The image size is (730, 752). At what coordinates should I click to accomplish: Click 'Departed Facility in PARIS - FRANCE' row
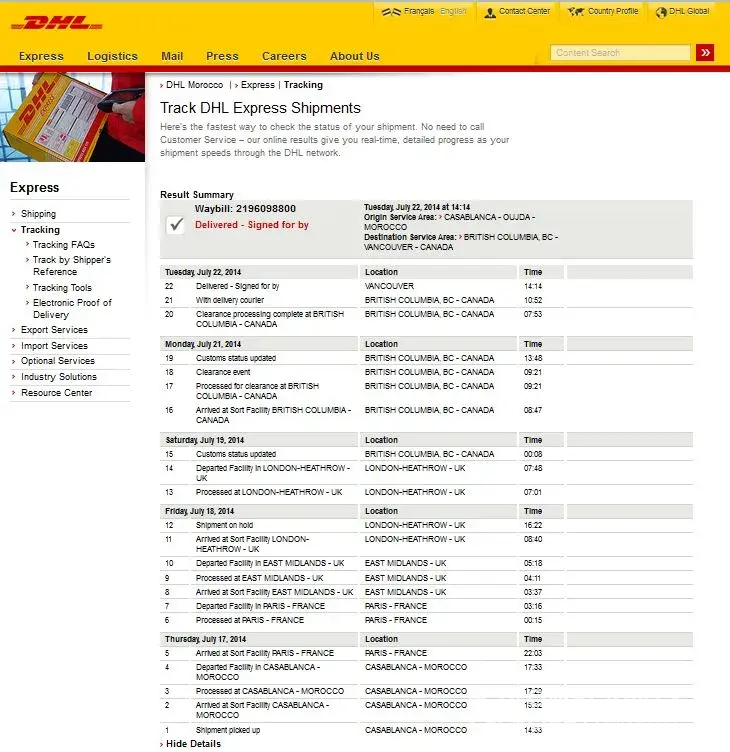[x=260, y=606]
